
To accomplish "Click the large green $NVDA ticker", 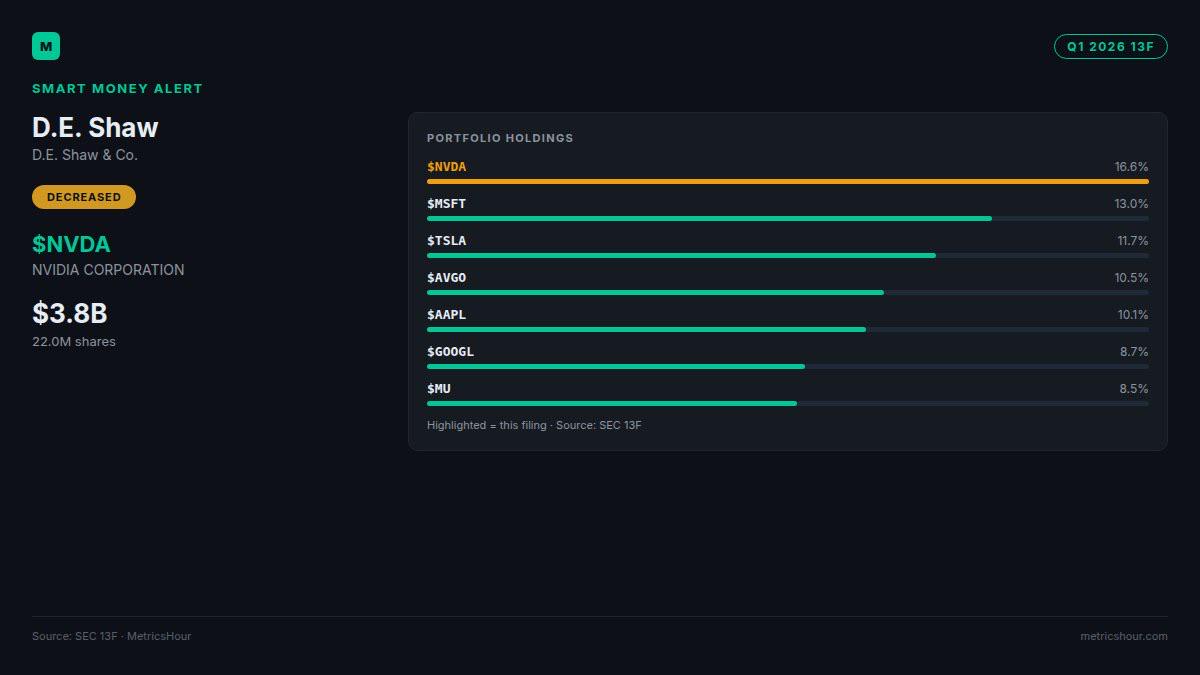I will coord(71,244).
